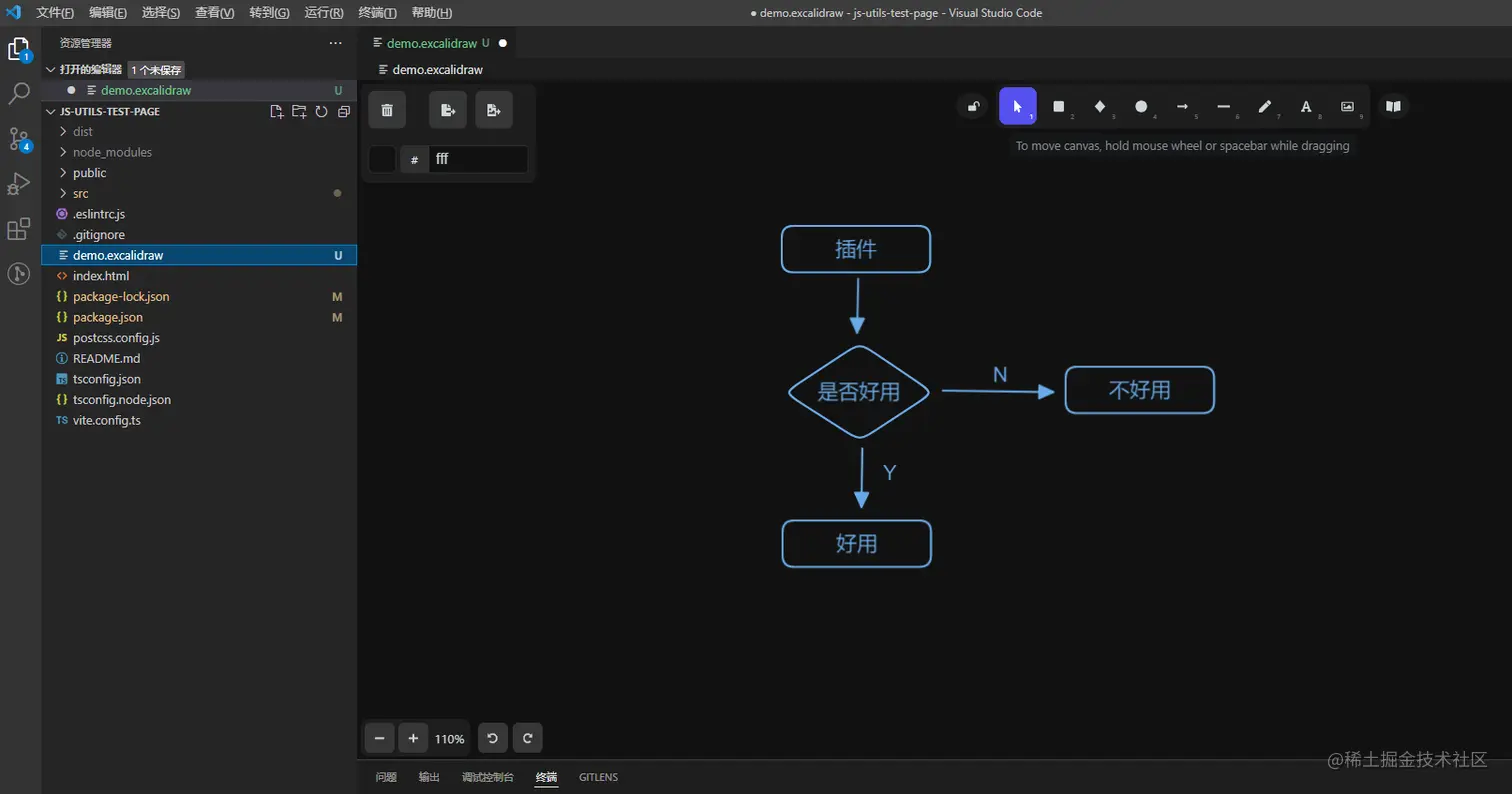Click the save as image icon

494,110
